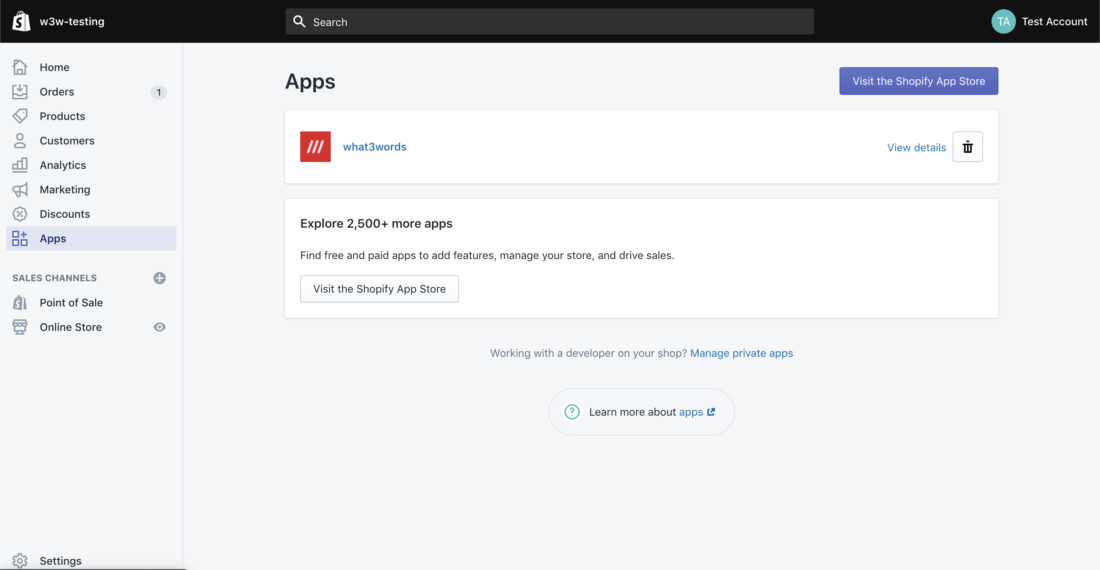Follow Manage private apps link

[742, 353]
